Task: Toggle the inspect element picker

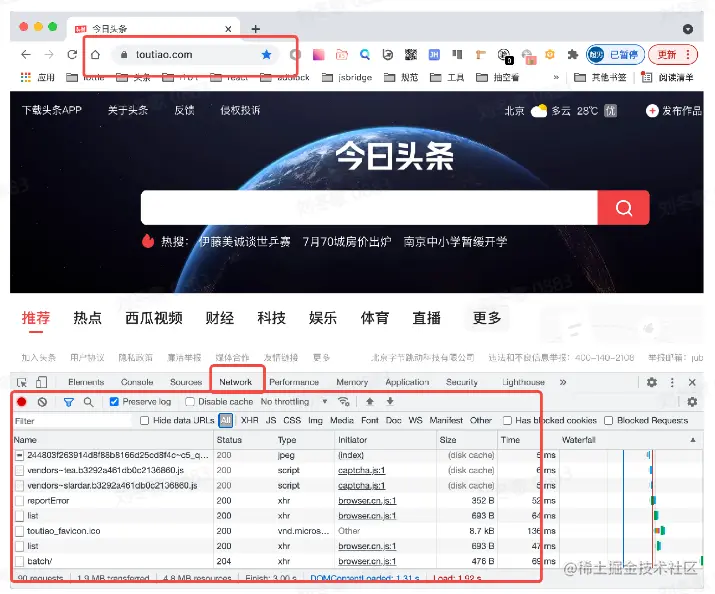Action: click(21, 382)
